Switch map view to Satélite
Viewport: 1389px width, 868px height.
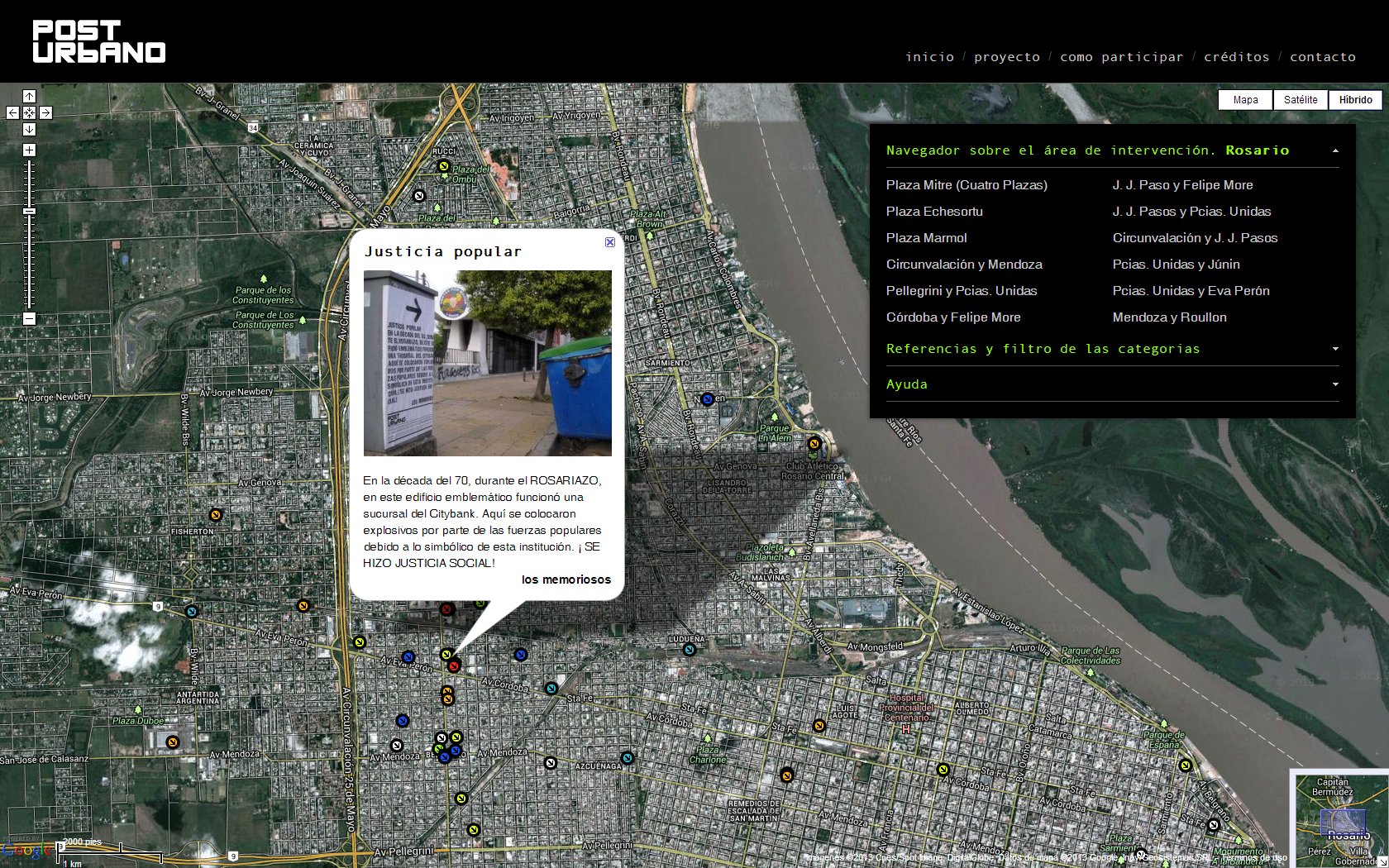1301,100
